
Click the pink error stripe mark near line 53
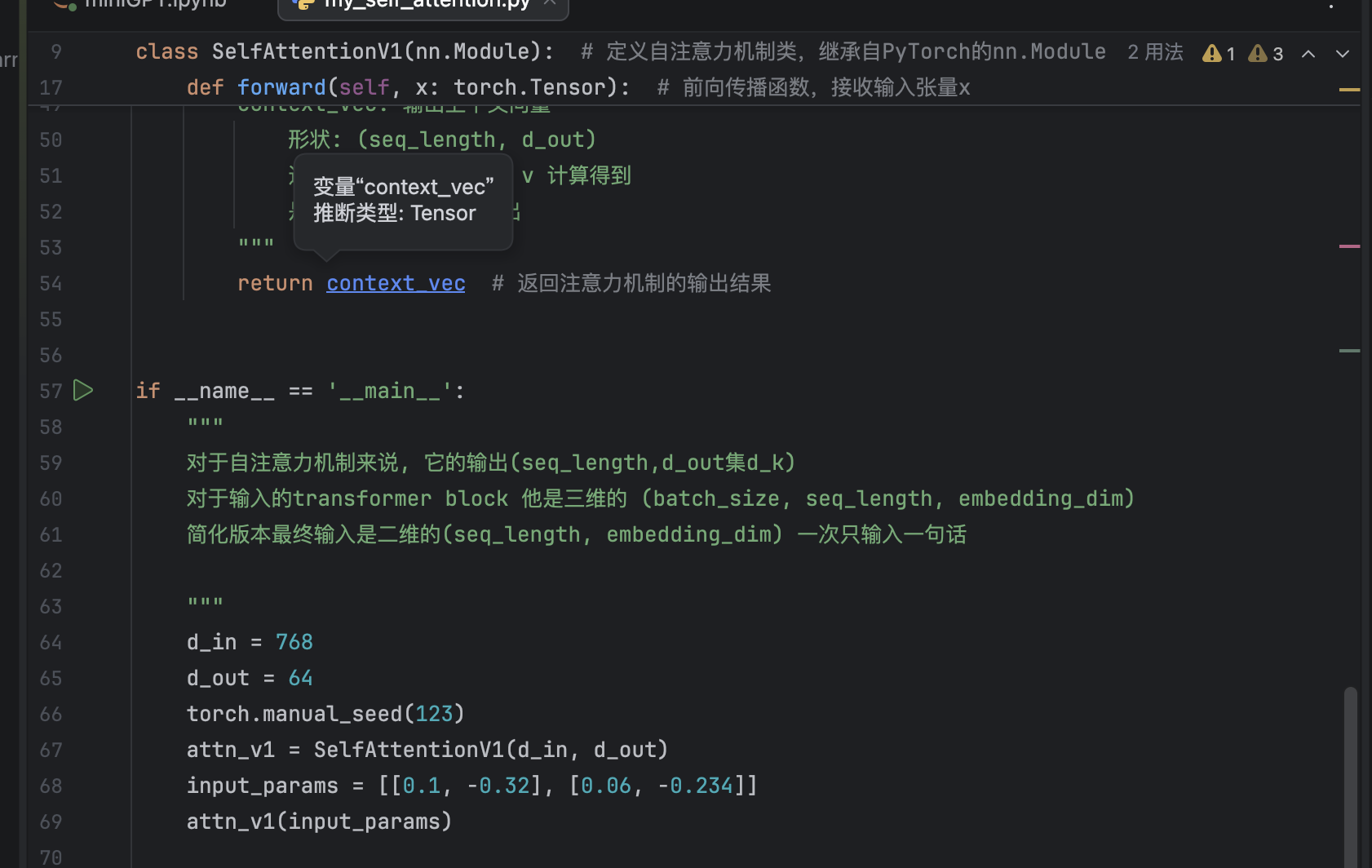1352,246
